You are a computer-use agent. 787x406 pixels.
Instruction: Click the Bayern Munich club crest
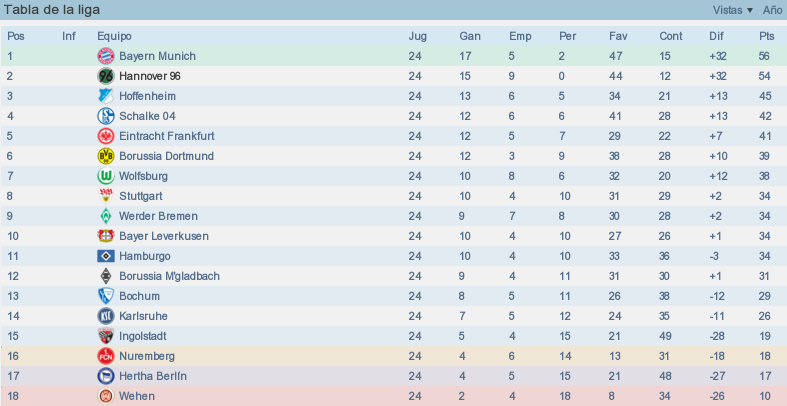[105, 56]
